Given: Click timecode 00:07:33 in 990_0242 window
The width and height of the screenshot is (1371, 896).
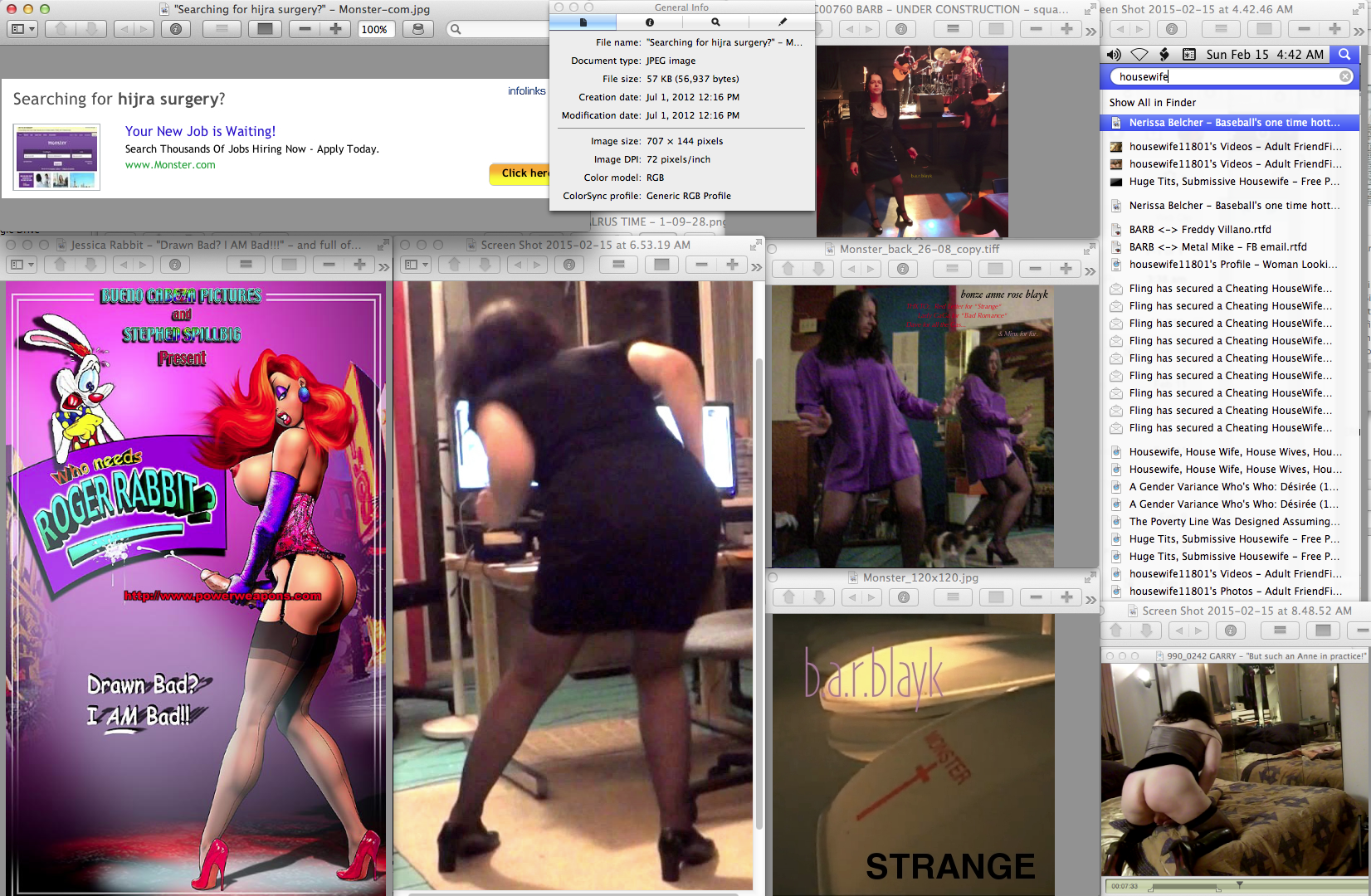Looking at the screenshot, I should pos(1125,886).
